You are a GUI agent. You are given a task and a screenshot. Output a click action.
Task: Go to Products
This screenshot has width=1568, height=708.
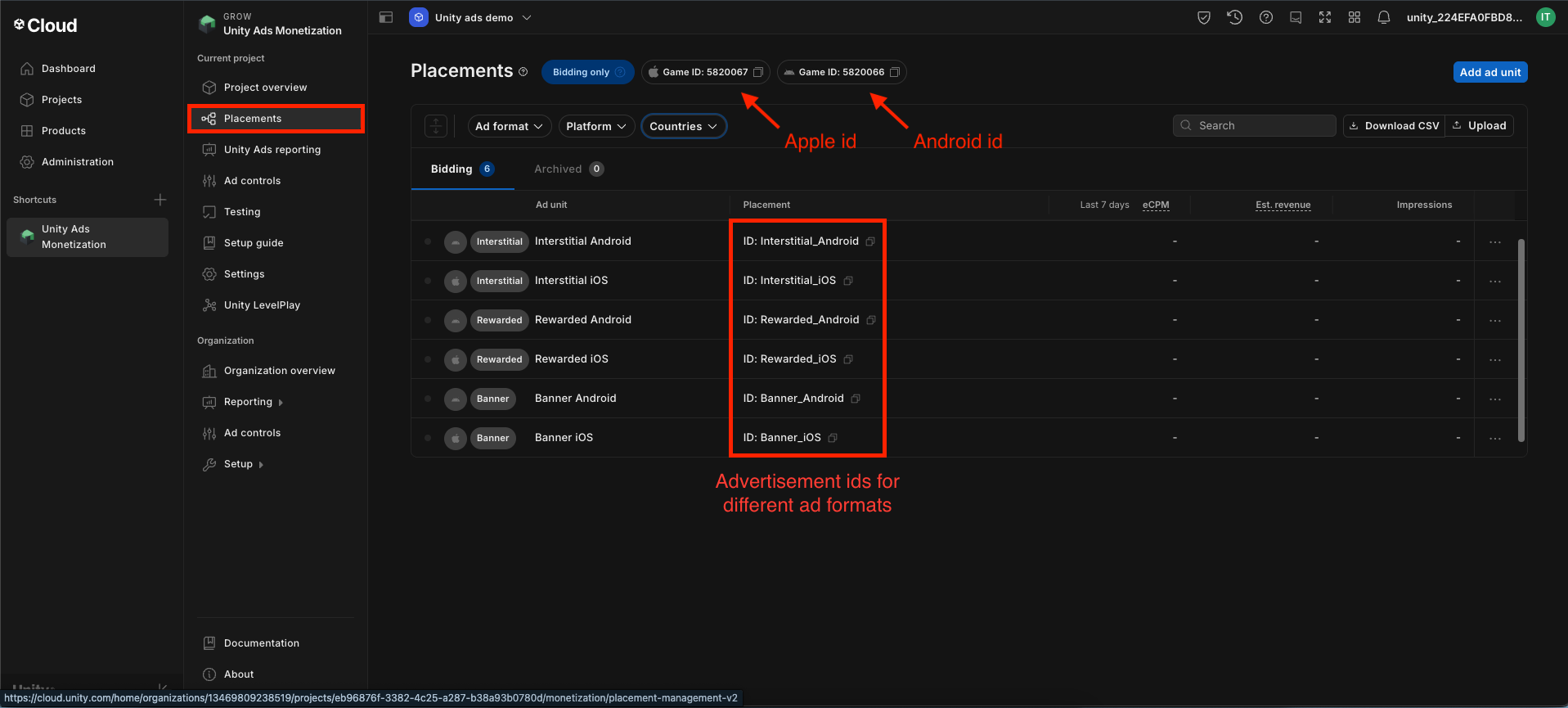88,131
